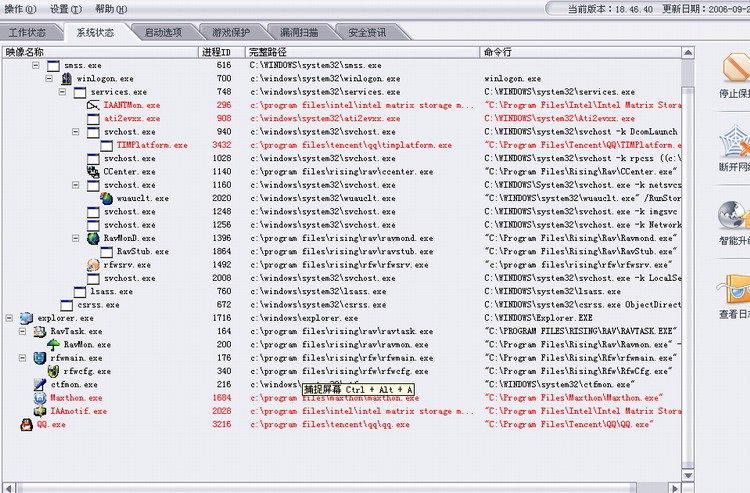Select the process ID 3432

click(x=221, y=144)
